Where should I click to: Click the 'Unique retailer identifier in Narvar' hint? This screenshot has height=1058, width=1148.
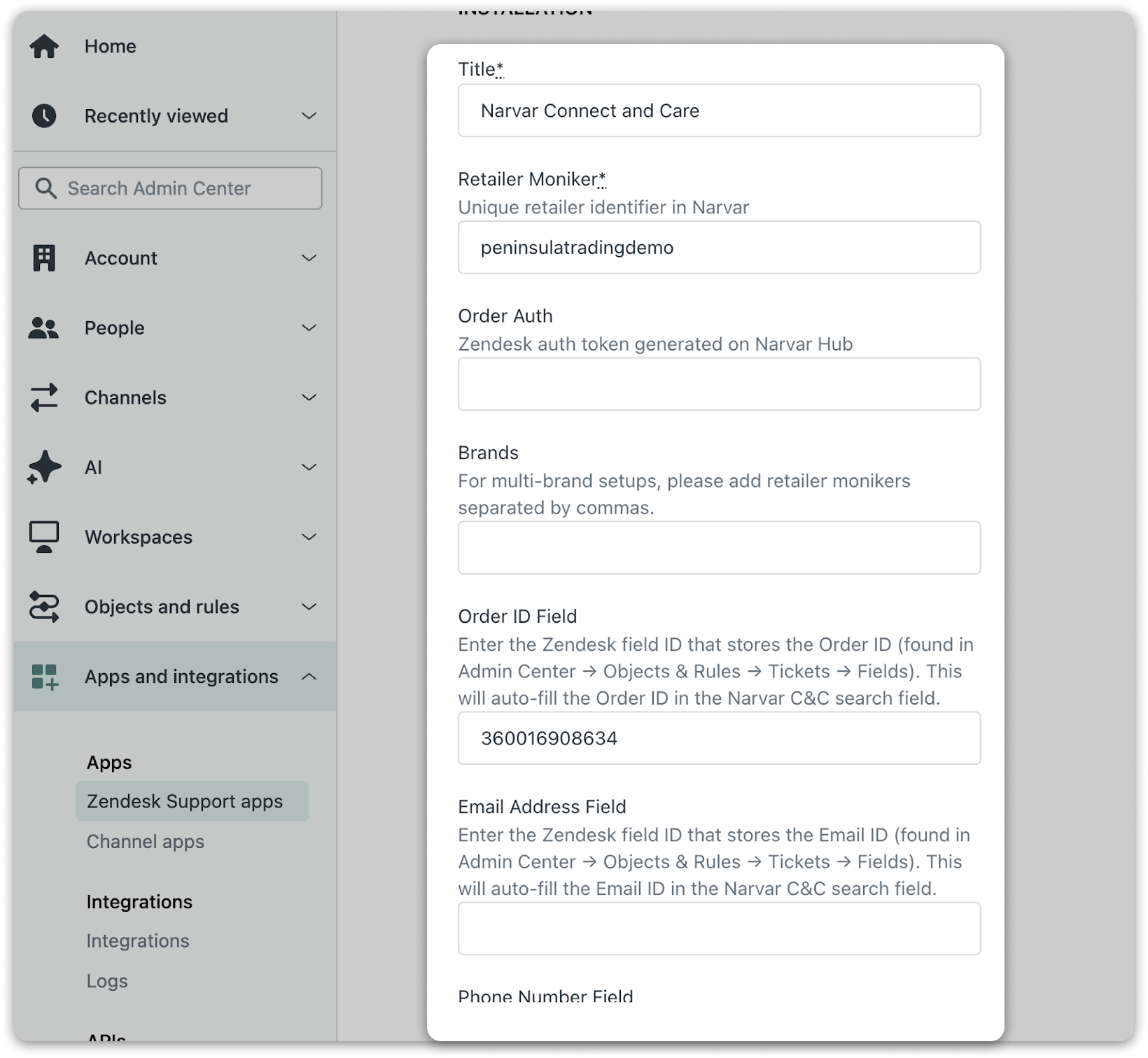(x=603, y=207)
